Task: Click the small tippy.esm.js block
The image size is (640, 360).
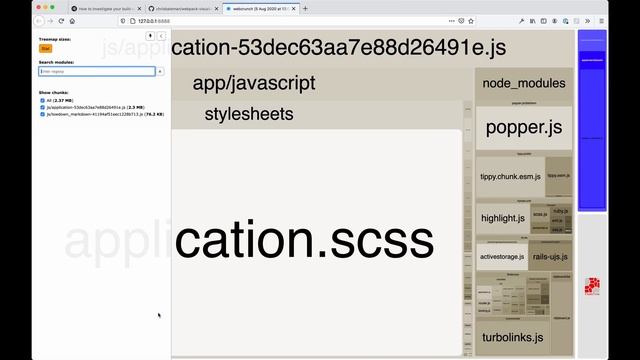Action: pyautogui.click(x=559, y=176)
